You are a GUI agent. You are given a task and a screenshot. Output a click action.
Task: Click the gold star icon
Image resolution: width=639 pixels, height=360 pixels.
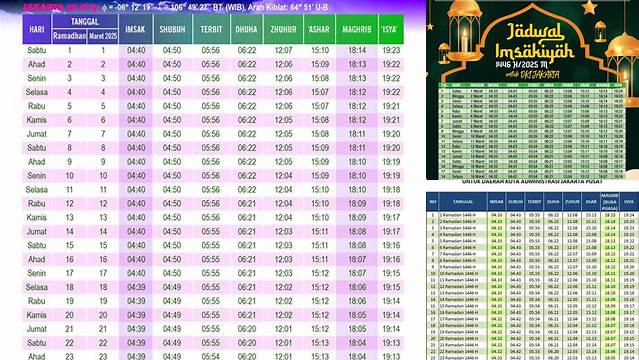pyautogui.click(x=589, y=7)
